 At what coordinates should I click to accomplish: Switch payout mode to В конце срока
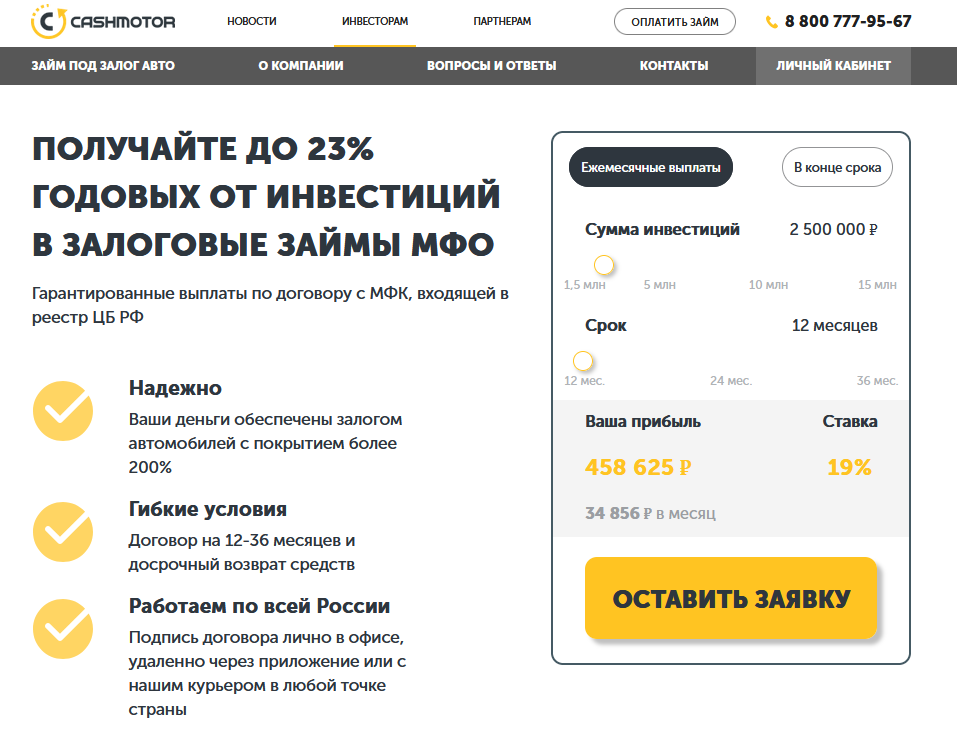[x=837, y=167]
